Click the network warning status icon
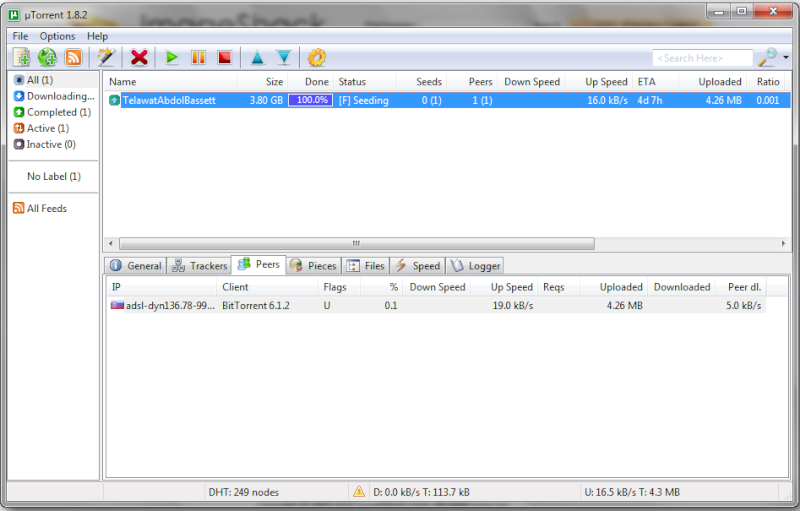 [359, 492]
